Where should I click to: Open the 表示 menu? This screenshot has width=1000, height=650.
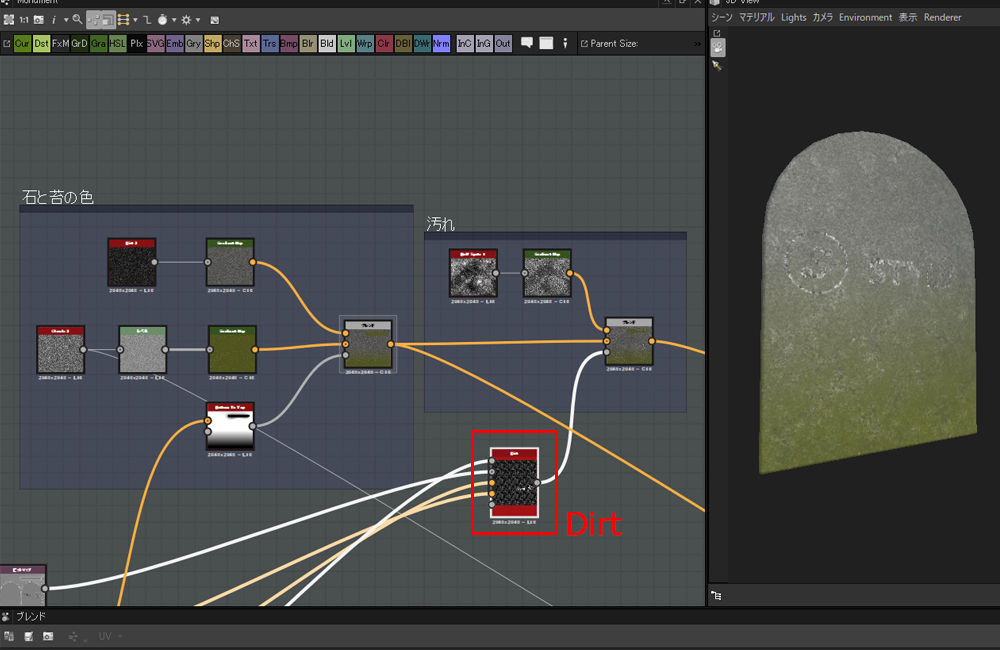click(908, 17)
